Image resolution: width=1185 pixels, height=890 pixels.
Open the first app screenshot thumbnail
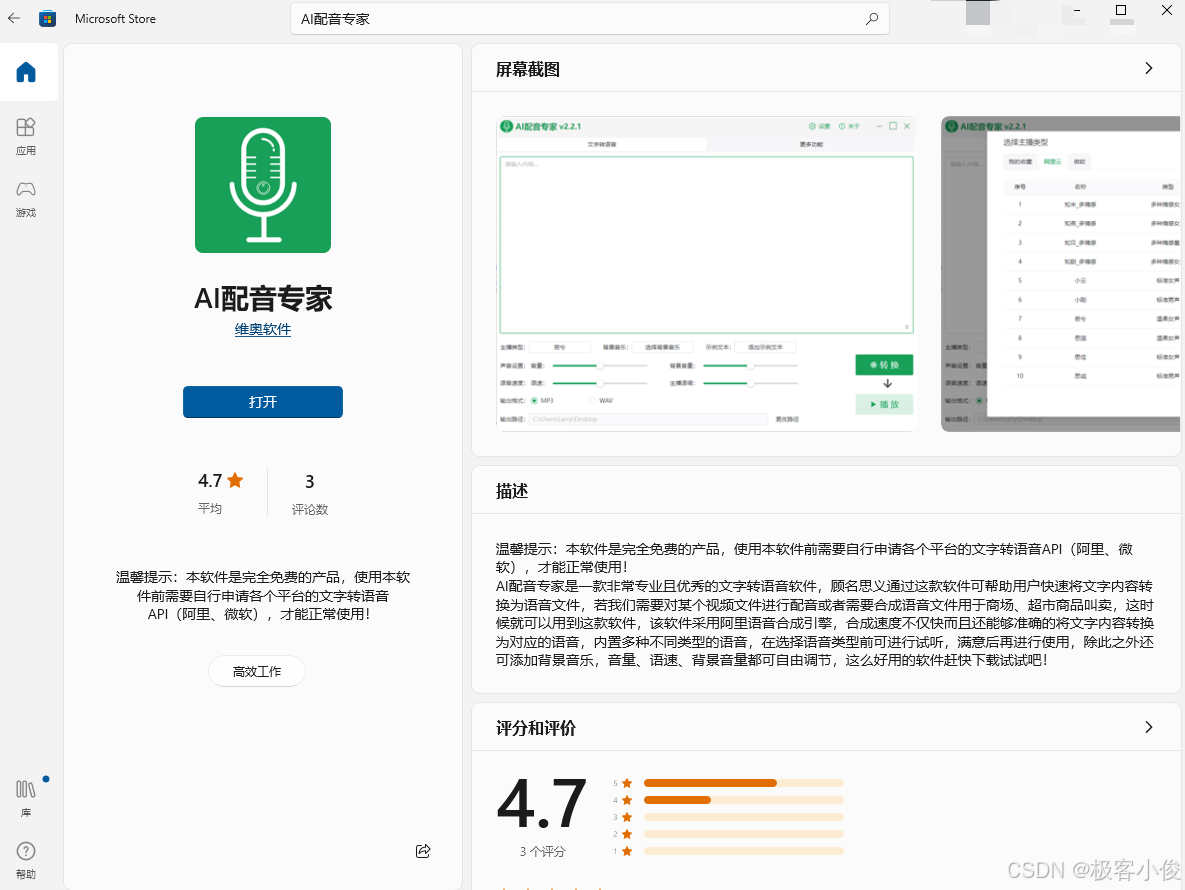tap(706, 273)
